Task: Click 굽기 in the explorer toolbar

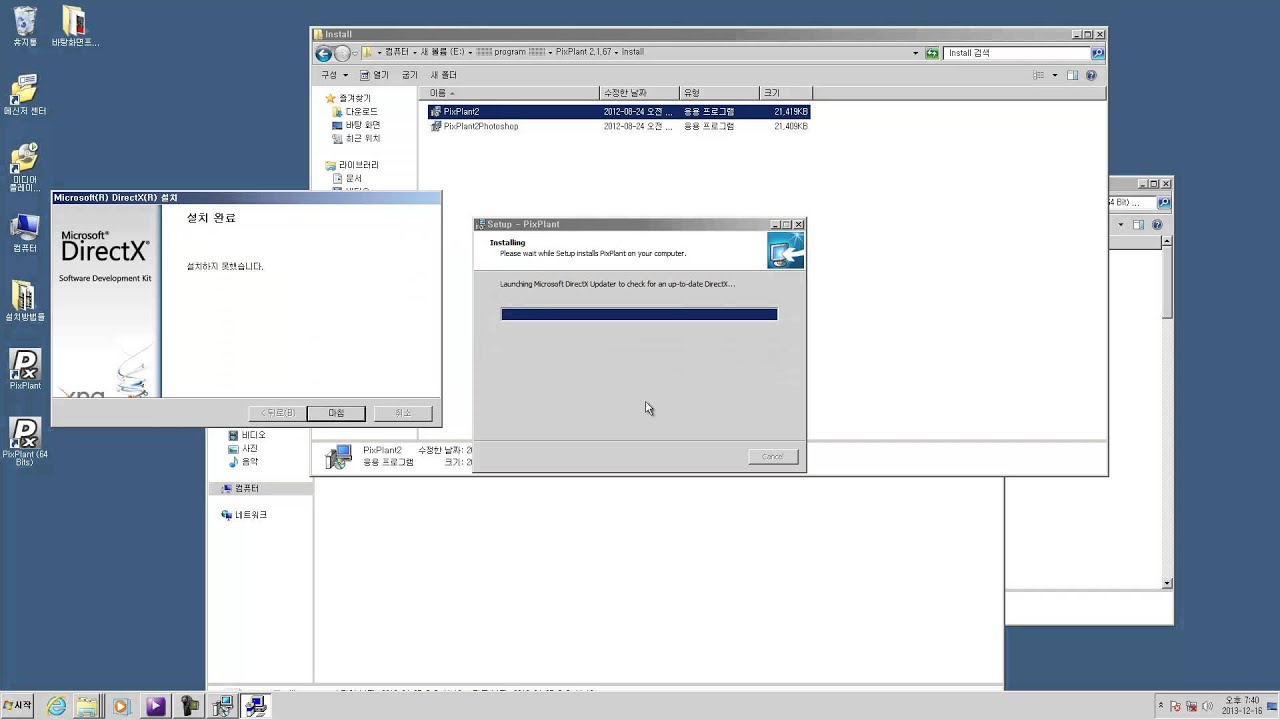Action: pos(409,75)
